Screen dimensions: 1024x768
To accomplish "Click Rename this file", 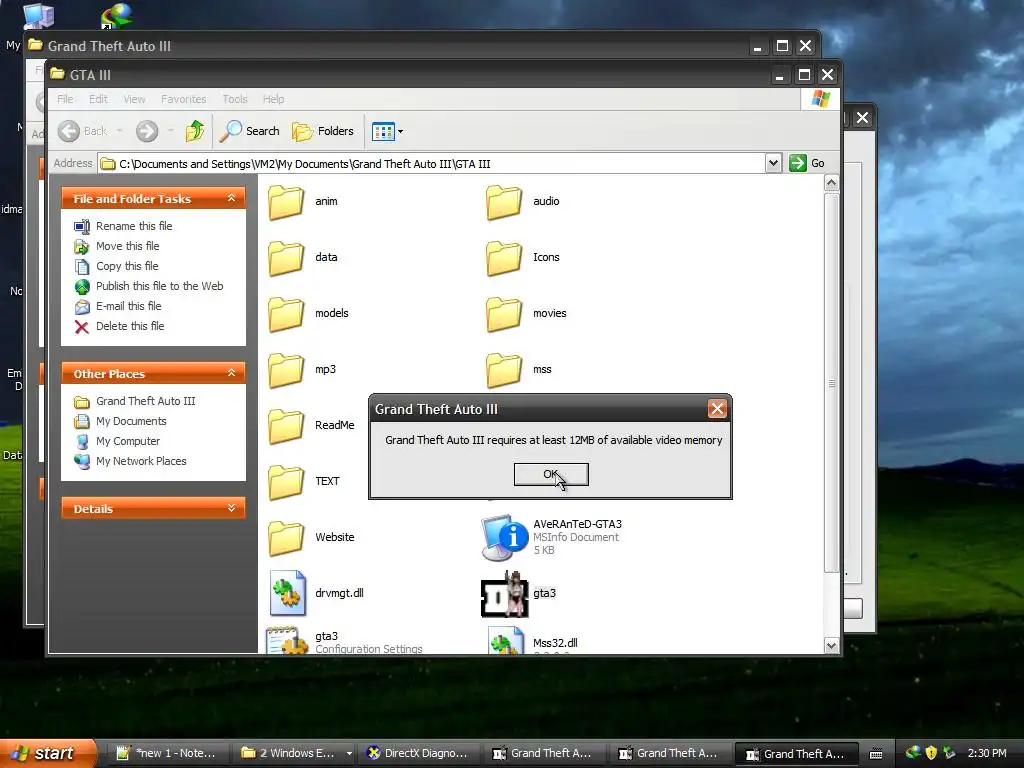I will click(x=134, y=226).
